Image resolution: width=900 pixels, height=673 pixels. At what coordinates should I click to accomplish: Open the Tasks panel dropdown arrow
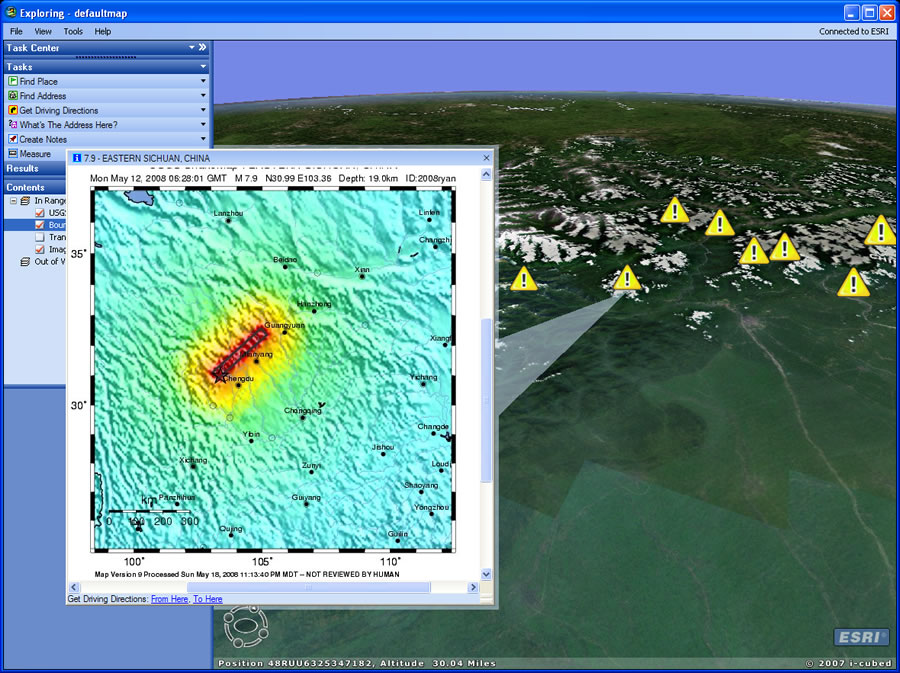coord(203,67)
